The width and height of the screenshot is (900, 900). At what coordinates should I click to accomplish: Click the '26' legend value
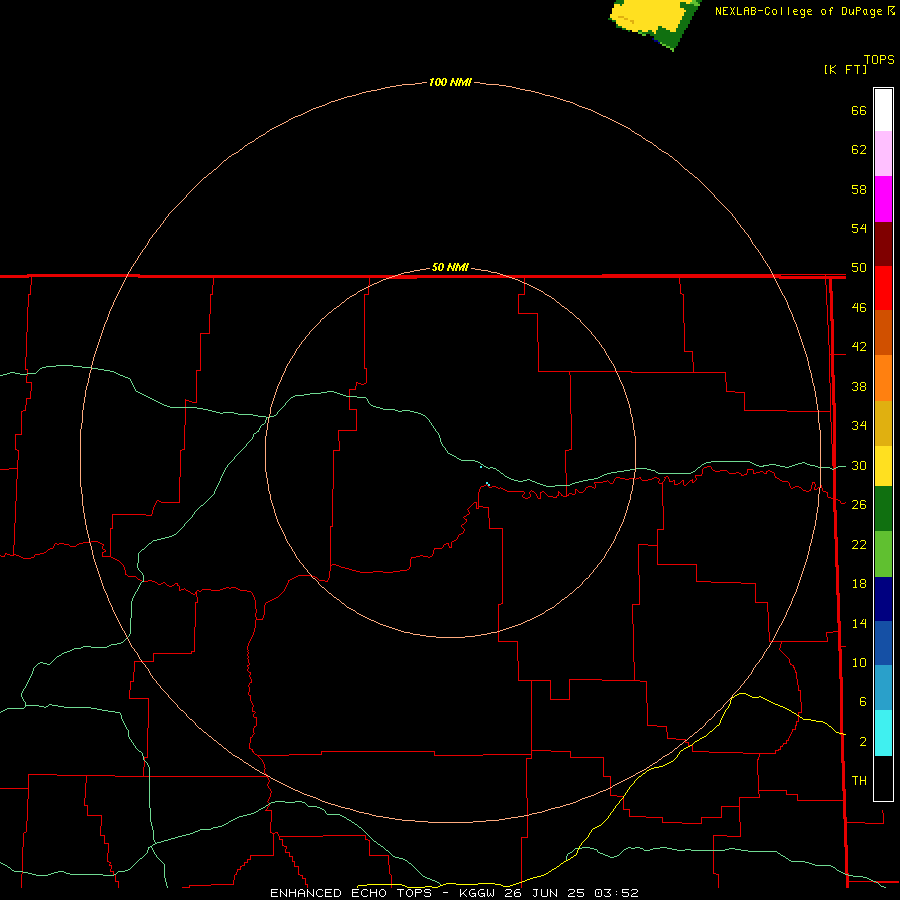click(859, 505)
